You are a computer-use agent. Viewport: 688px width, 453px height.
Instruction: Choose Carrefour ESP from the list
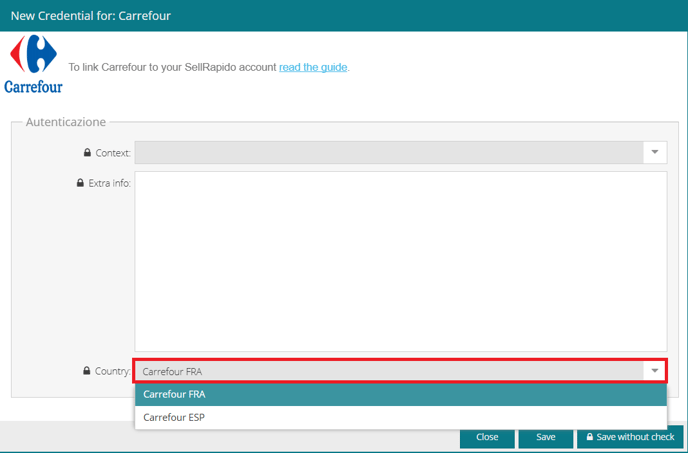tap(401, 417)
